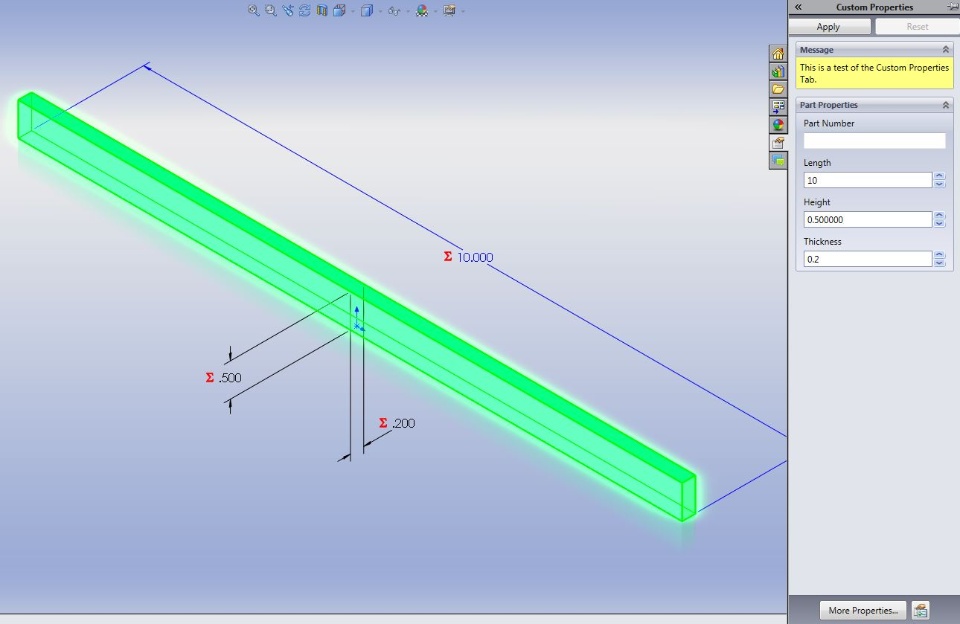Click into the Height value field

pyautogui.click(x=868, y=219)
